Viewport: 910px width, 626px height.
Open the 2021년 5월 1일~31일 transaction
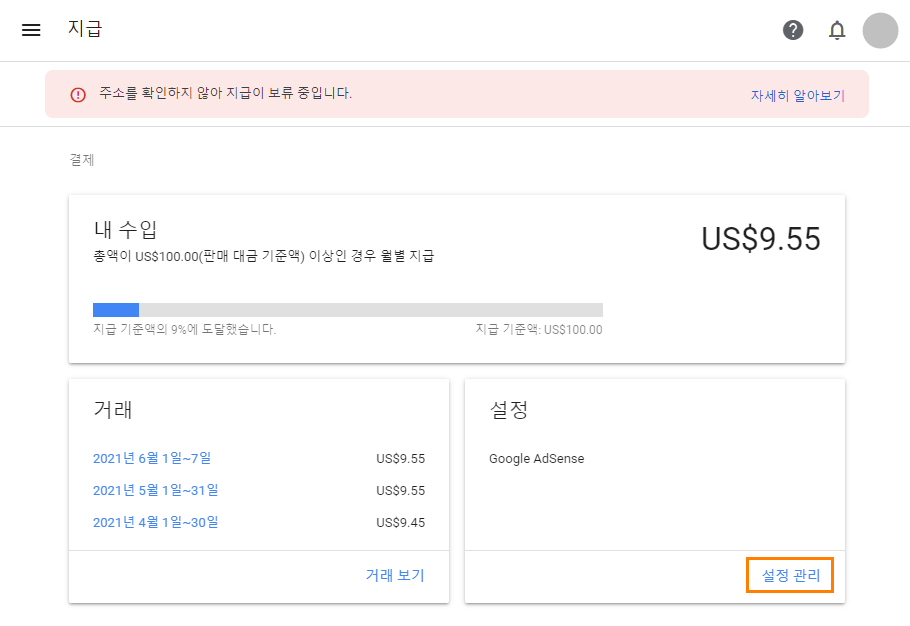(156, 490)
